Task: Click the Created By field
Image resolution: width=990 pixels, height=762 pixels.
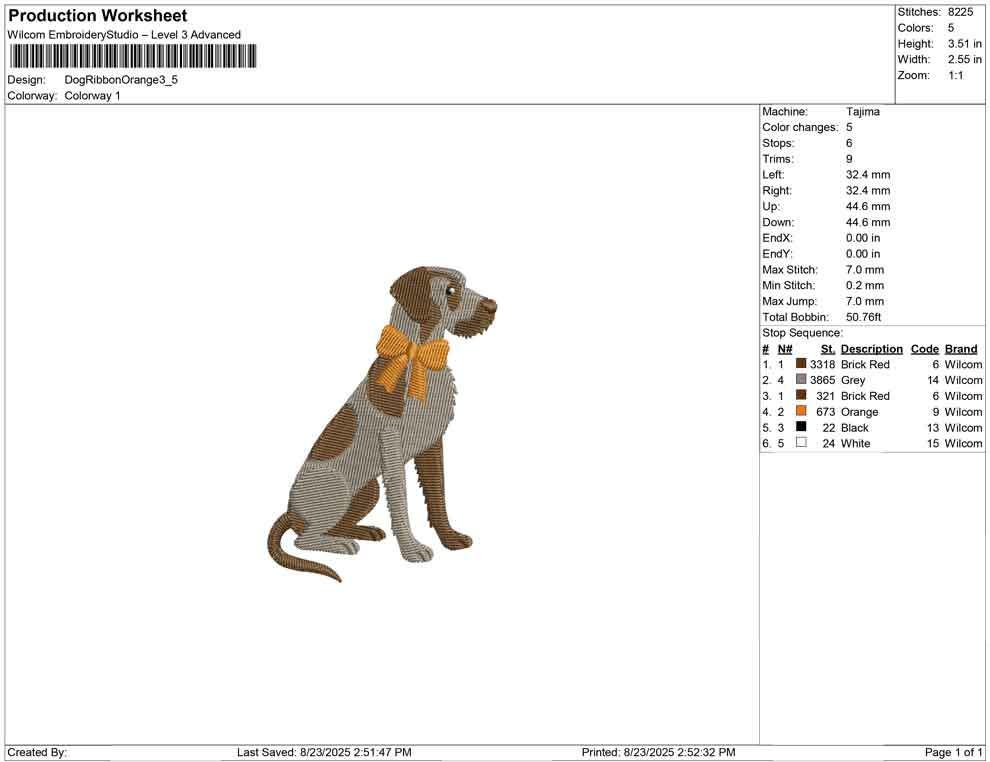Action: coord(37,752)
